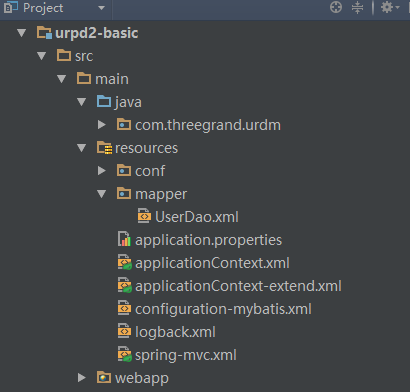The height and width of the screenshot is (392, 410).
Task: Click the UserDao.xml file icon
Action: pos(144,216)
